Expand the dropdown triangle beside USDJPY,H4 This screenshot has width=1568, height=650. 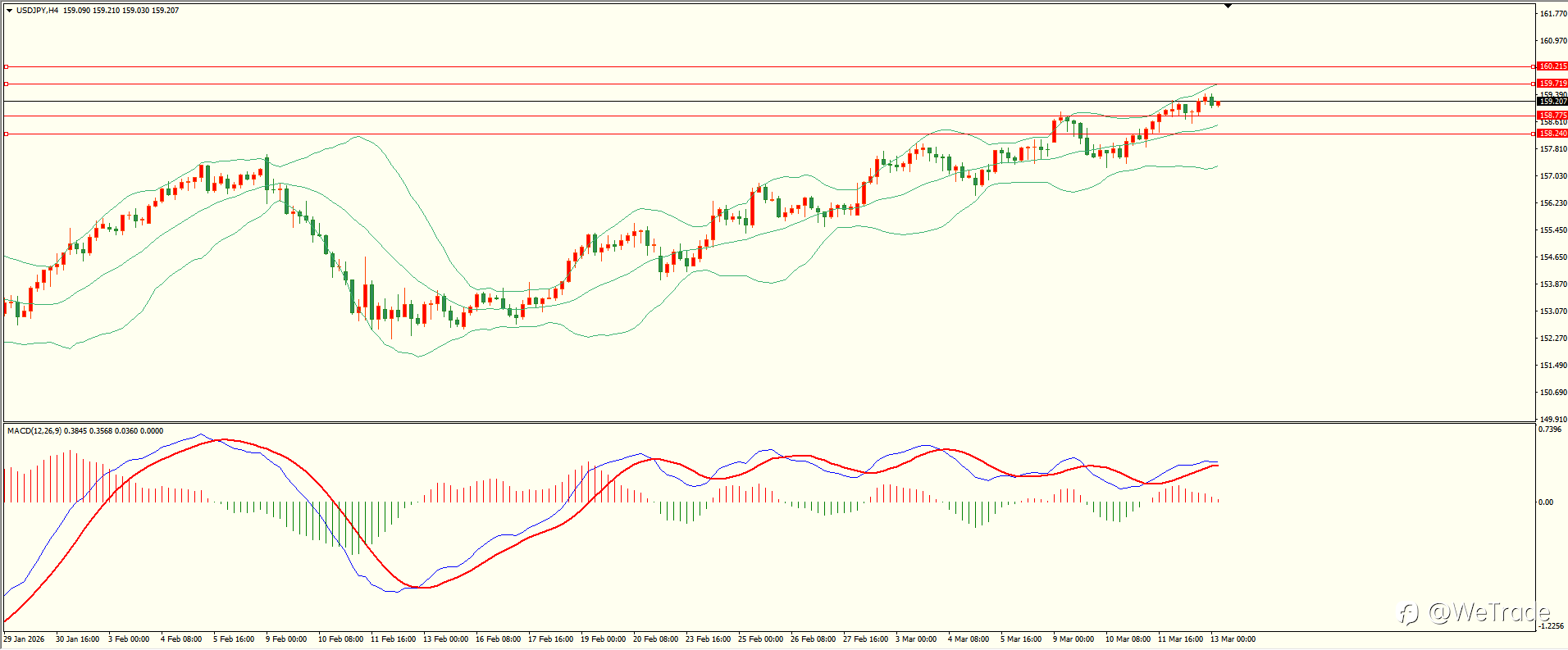(x=10, y=11)
